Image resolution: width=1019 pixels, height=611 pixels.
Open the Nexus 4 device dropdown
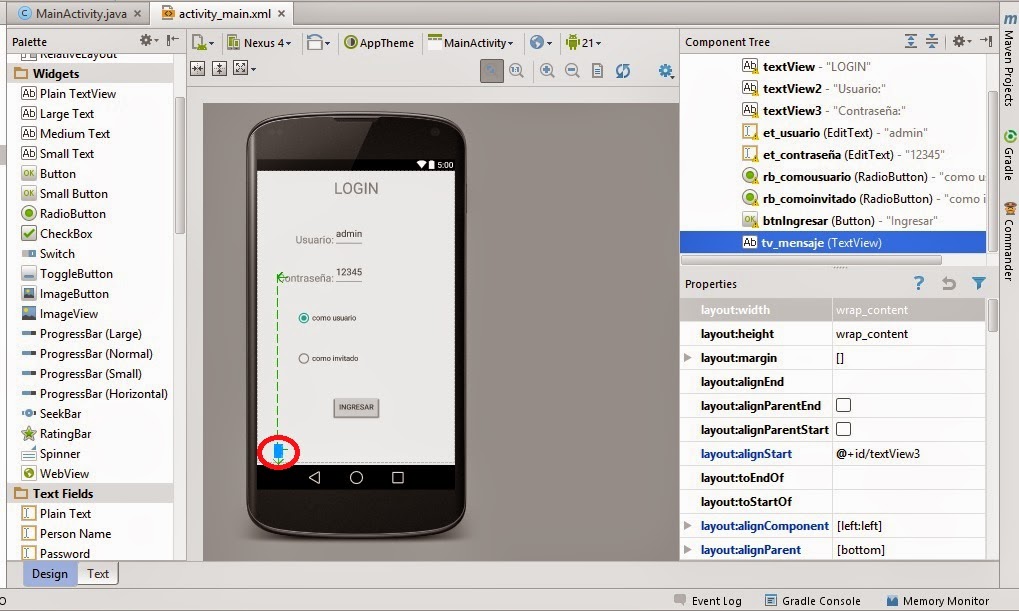pyautogui.click(x=262, y=43)
